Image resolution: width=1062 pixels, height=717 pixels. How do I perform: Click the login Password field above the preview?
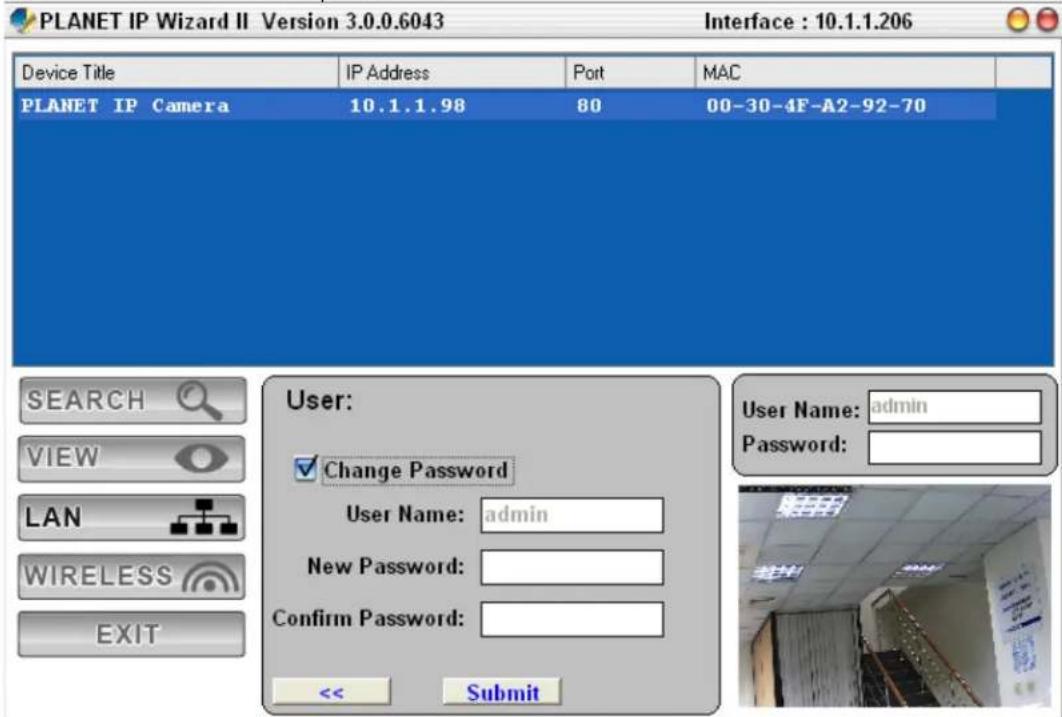[x=954, y=448]
